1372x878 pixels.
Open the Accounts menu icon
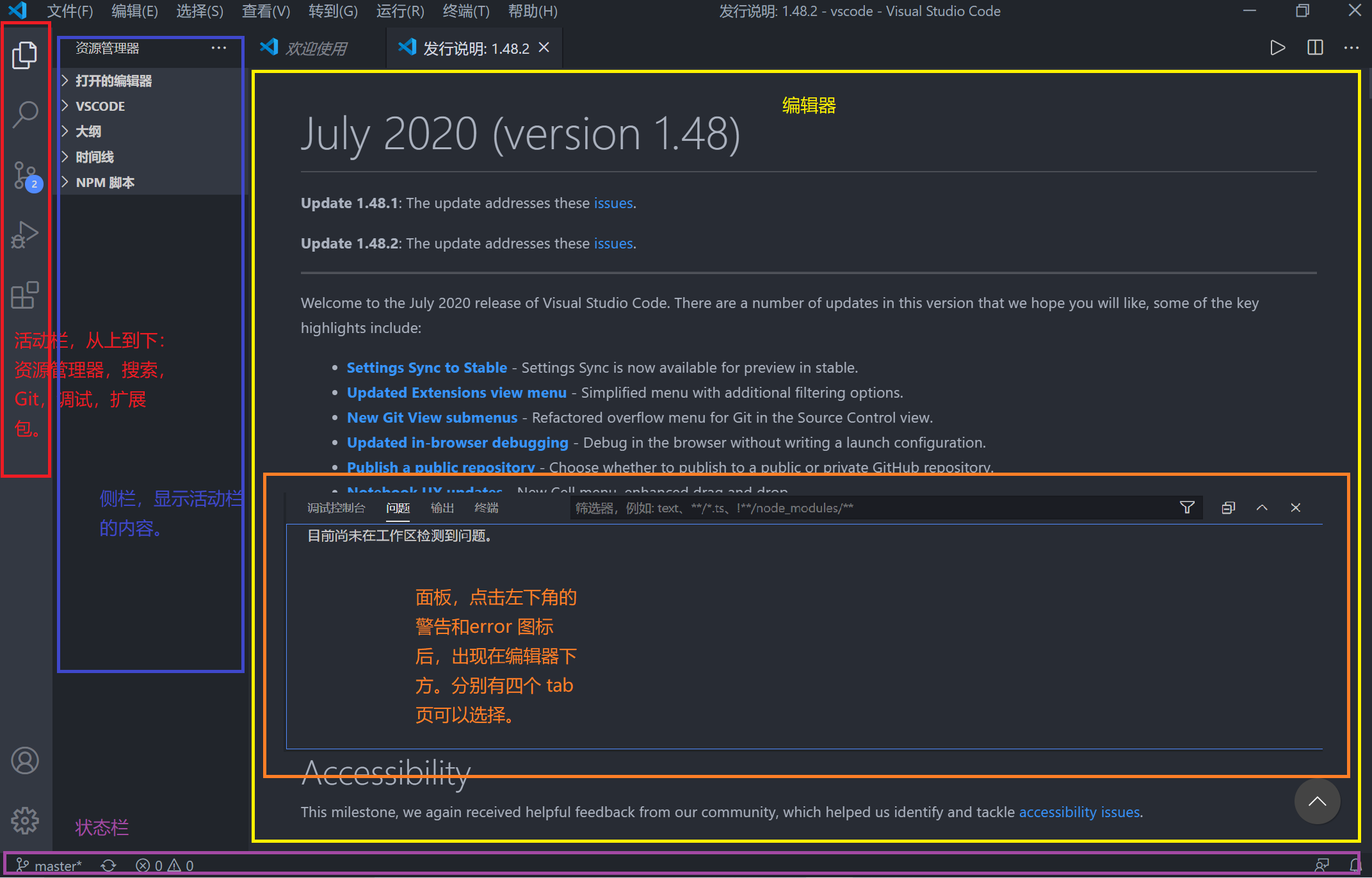pos(25,761)
